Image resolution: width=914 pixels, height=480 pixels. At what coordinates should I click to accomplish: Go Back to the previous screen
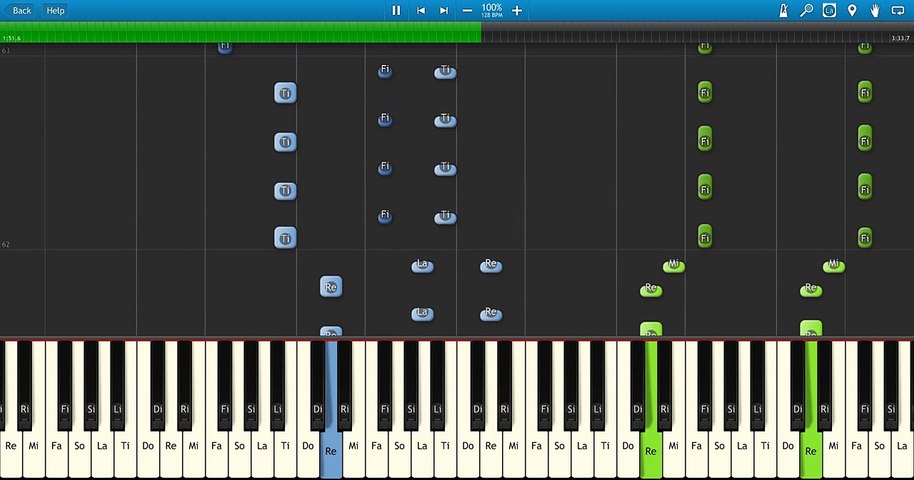coord(19,10)
